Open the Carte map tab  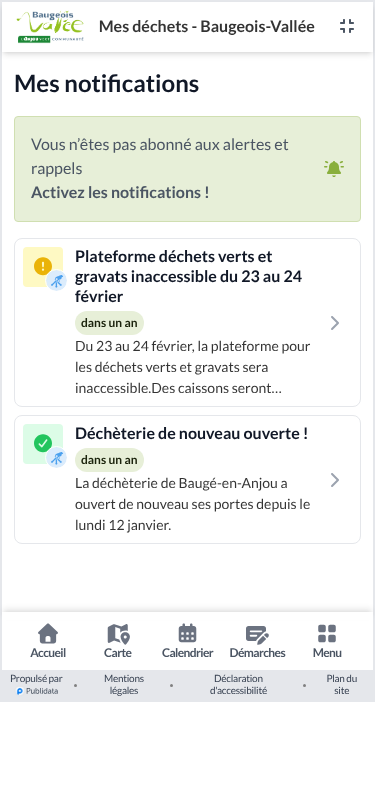pos(118,641)
